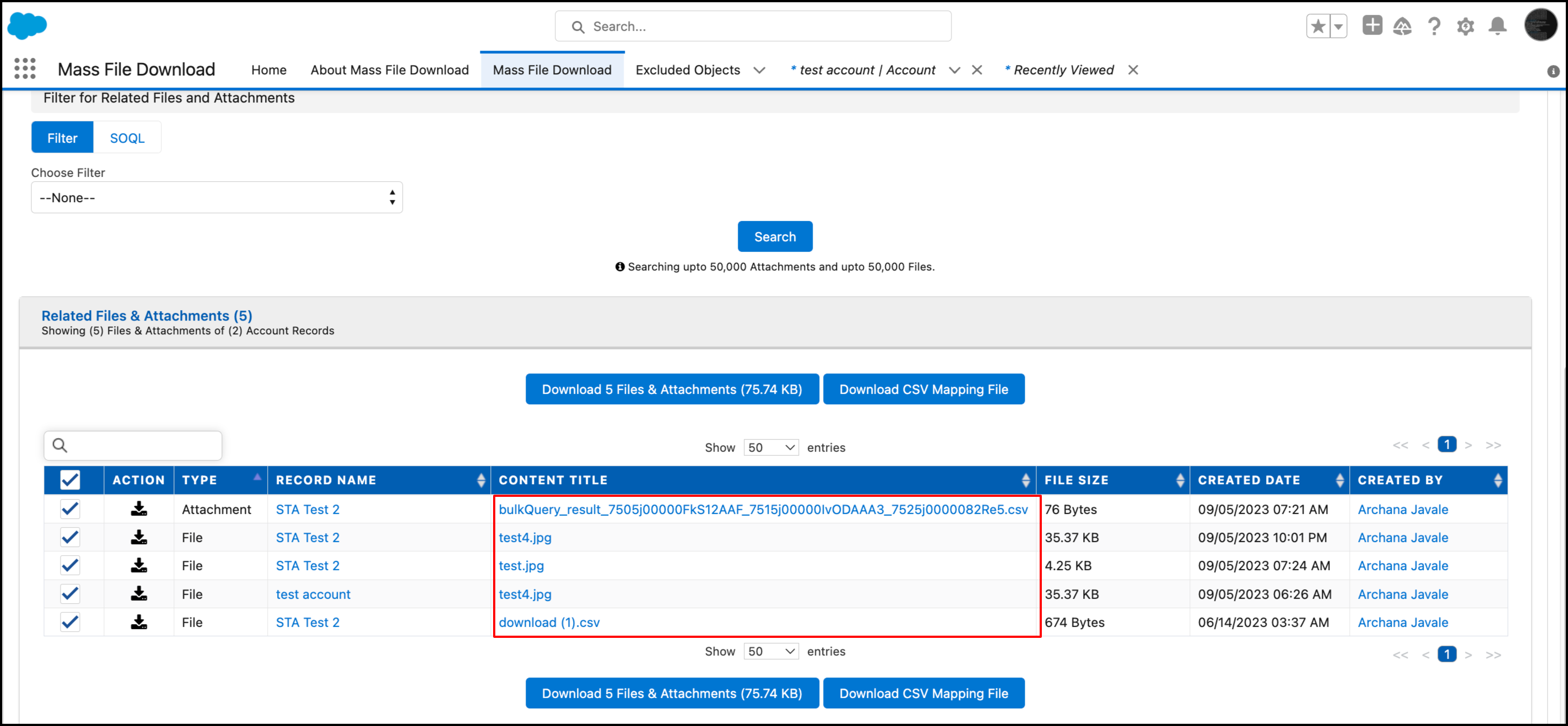Uncheck the test account row checkbox
1568x726 pixels.
[x=70, y=594]
